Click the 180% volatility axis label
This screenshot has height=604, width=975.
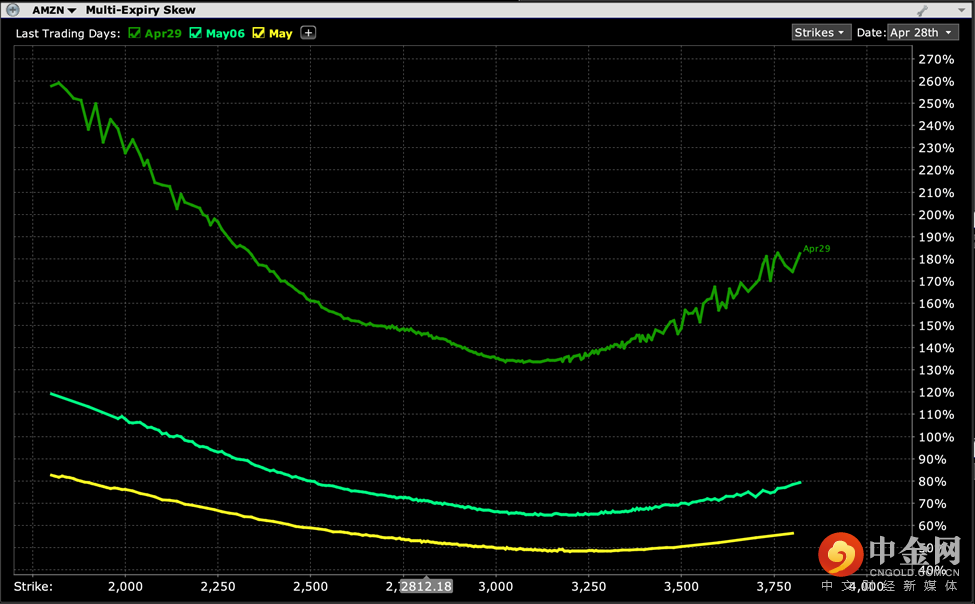(936, 259)
